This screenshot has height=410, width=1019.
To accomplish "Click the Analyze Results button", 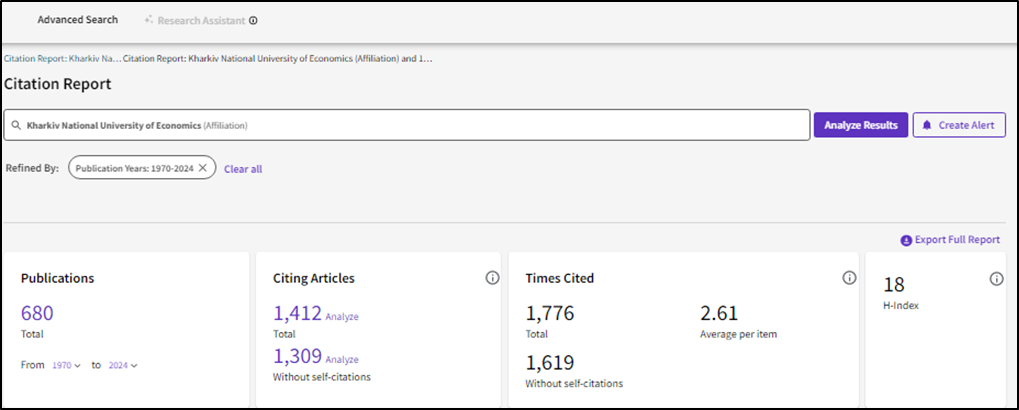I will click(860, 125).
